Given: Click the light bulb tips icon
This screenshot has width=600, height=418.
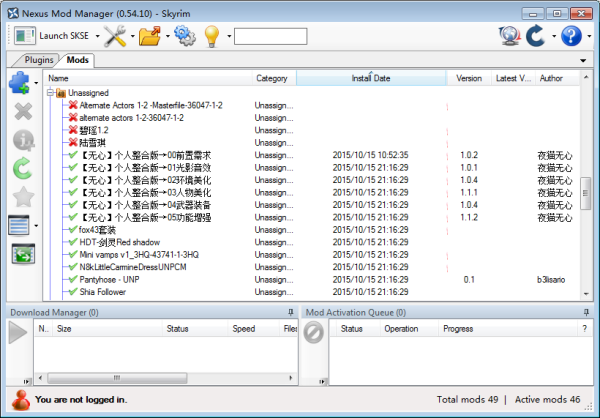Looking at the screenshot, I should coord(212,36).
